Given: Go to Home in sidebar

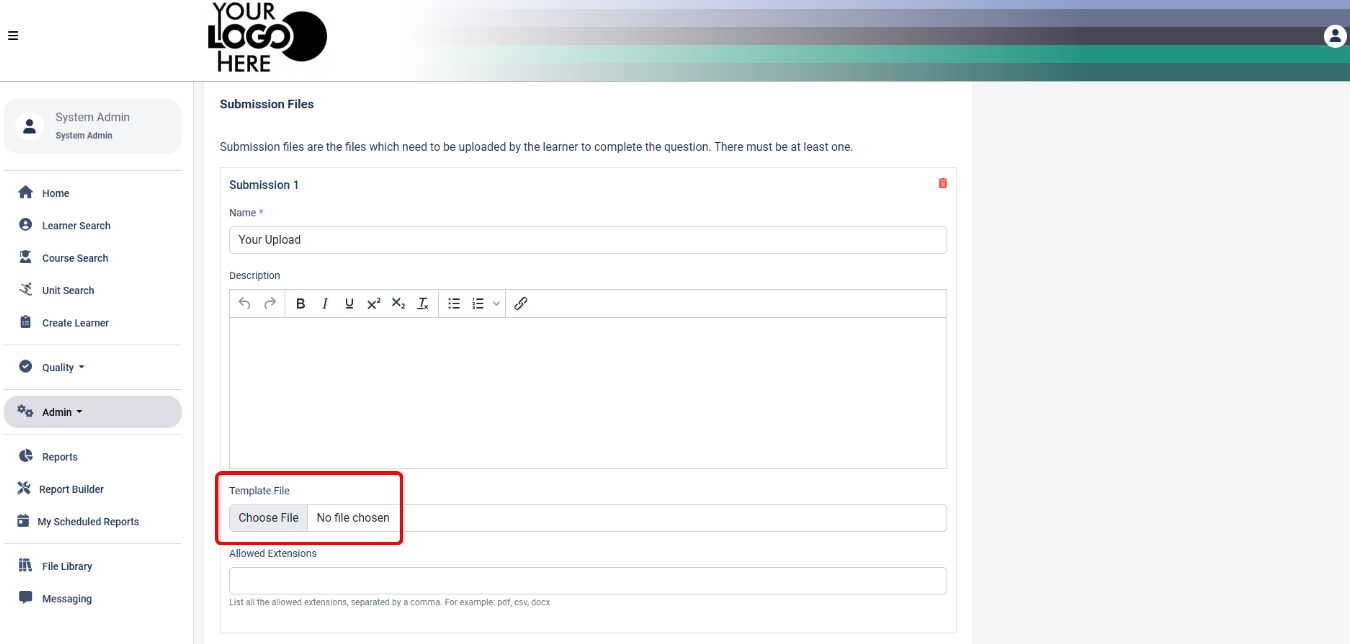Looking at the screenshot, I should pyautogui.click(x=56, y=193).
